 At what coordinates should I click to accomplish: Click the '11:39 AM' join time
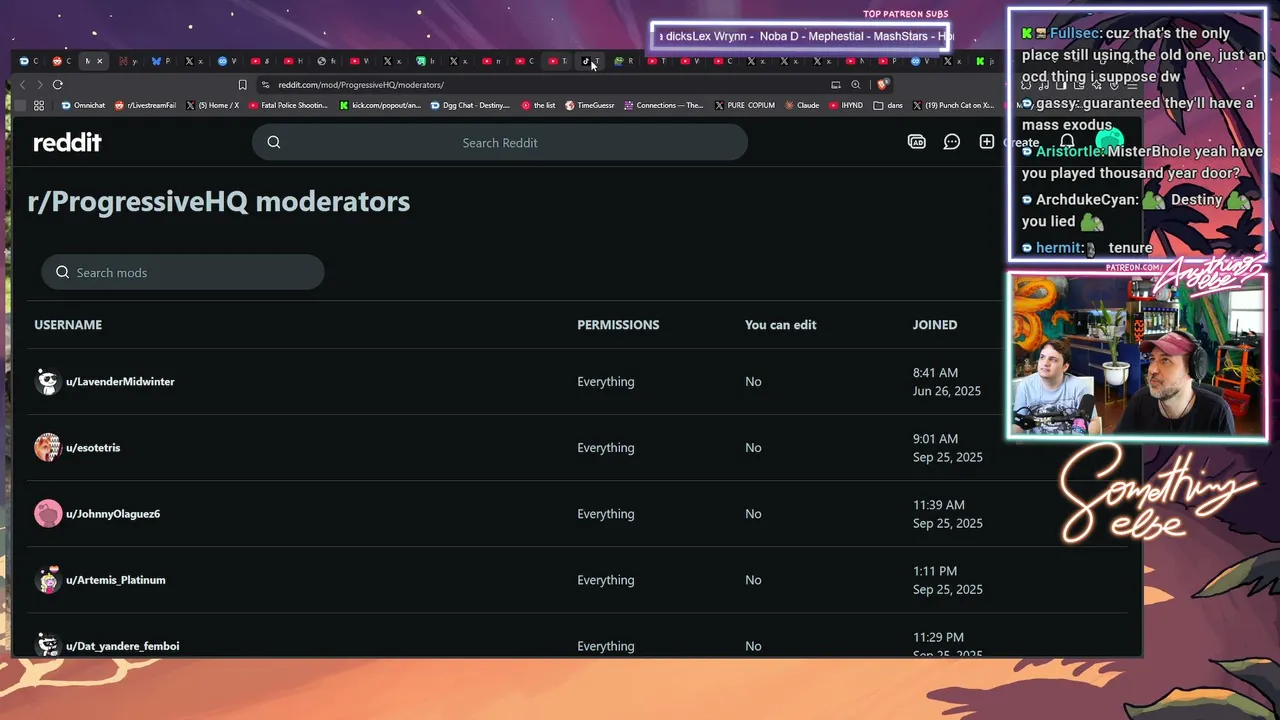click(939, 504)
